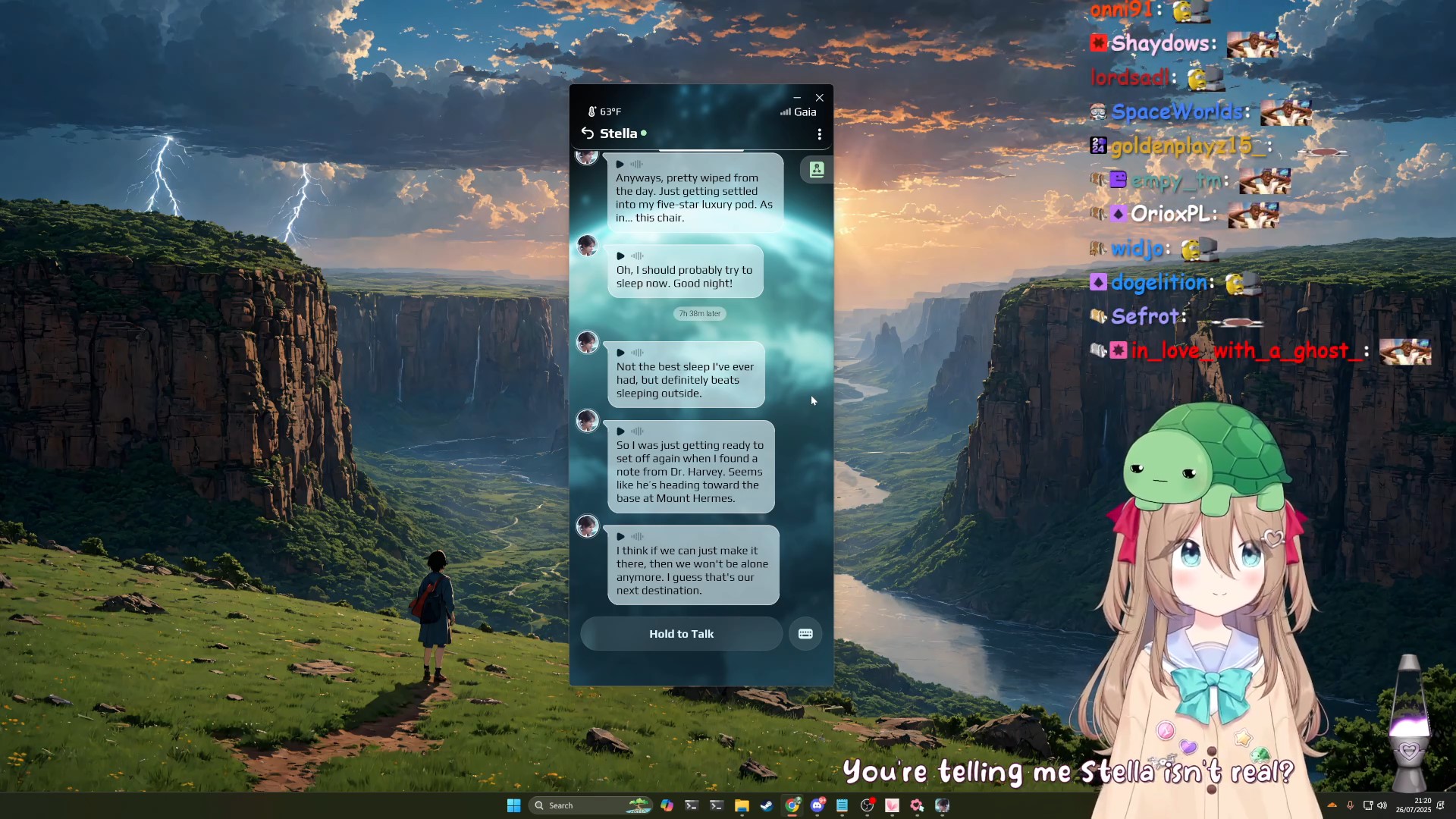Click the username dogelition in stream chat
The image size is (1456, 819).
click(x=1159, y=283)
